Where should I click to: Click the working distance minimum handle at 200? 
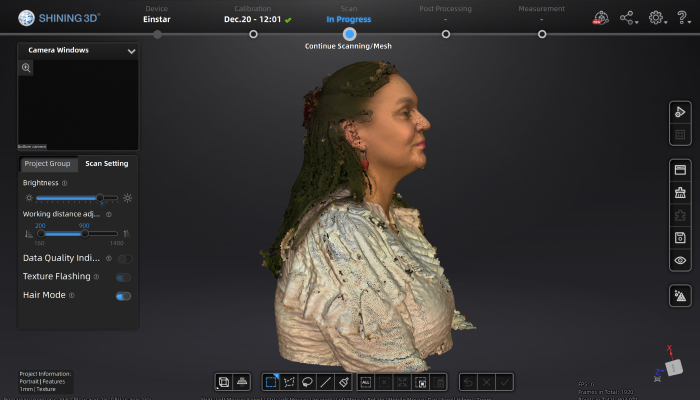coord(41,233)
